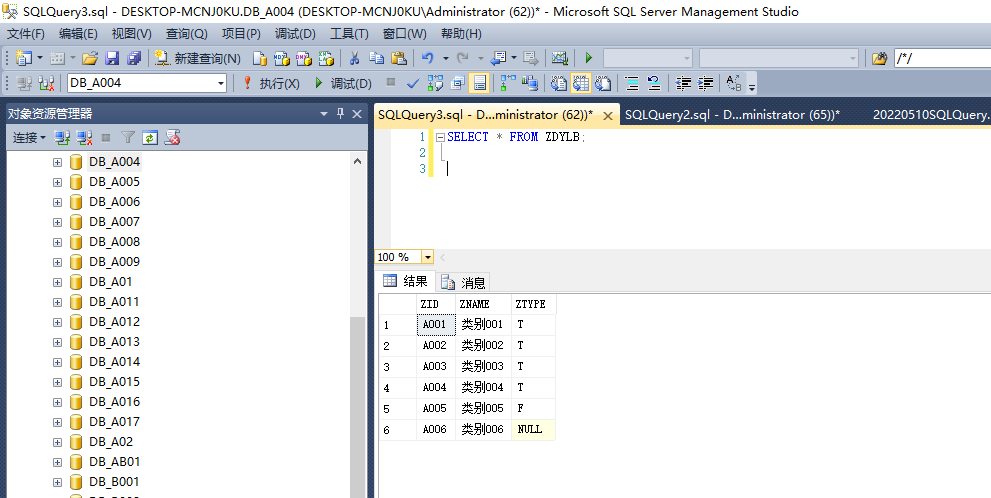Open the DB_A004 database dropdown

pos(221,83)
